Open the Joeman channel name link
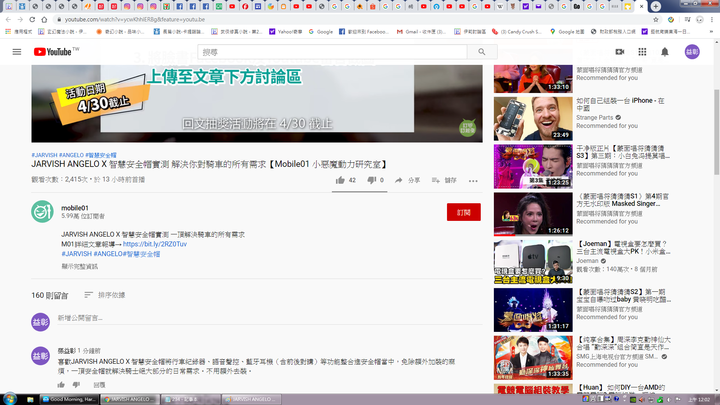This screenshot has height=405, width=720. [x=587, y=261]
